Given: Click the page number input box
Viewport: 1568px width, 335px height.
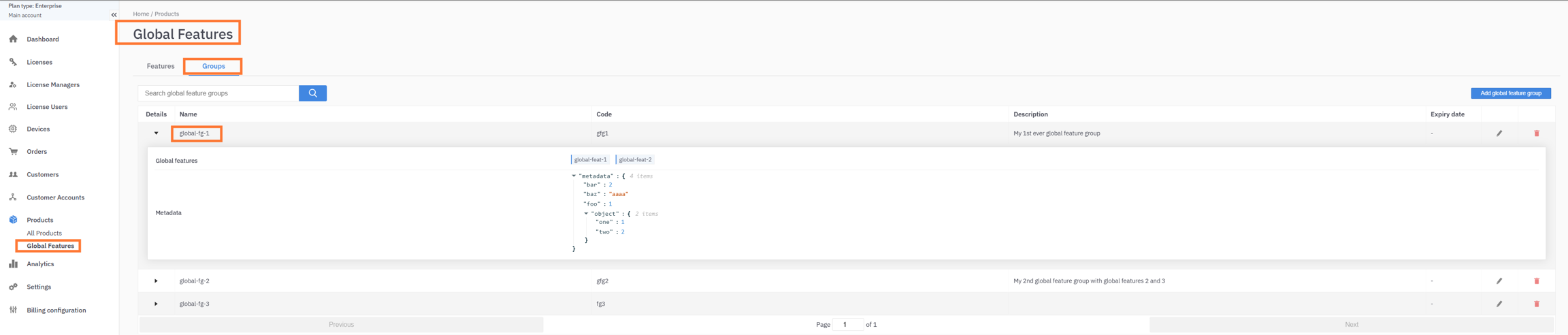Looking at the screenshot, I should click(x=847, y=325).
